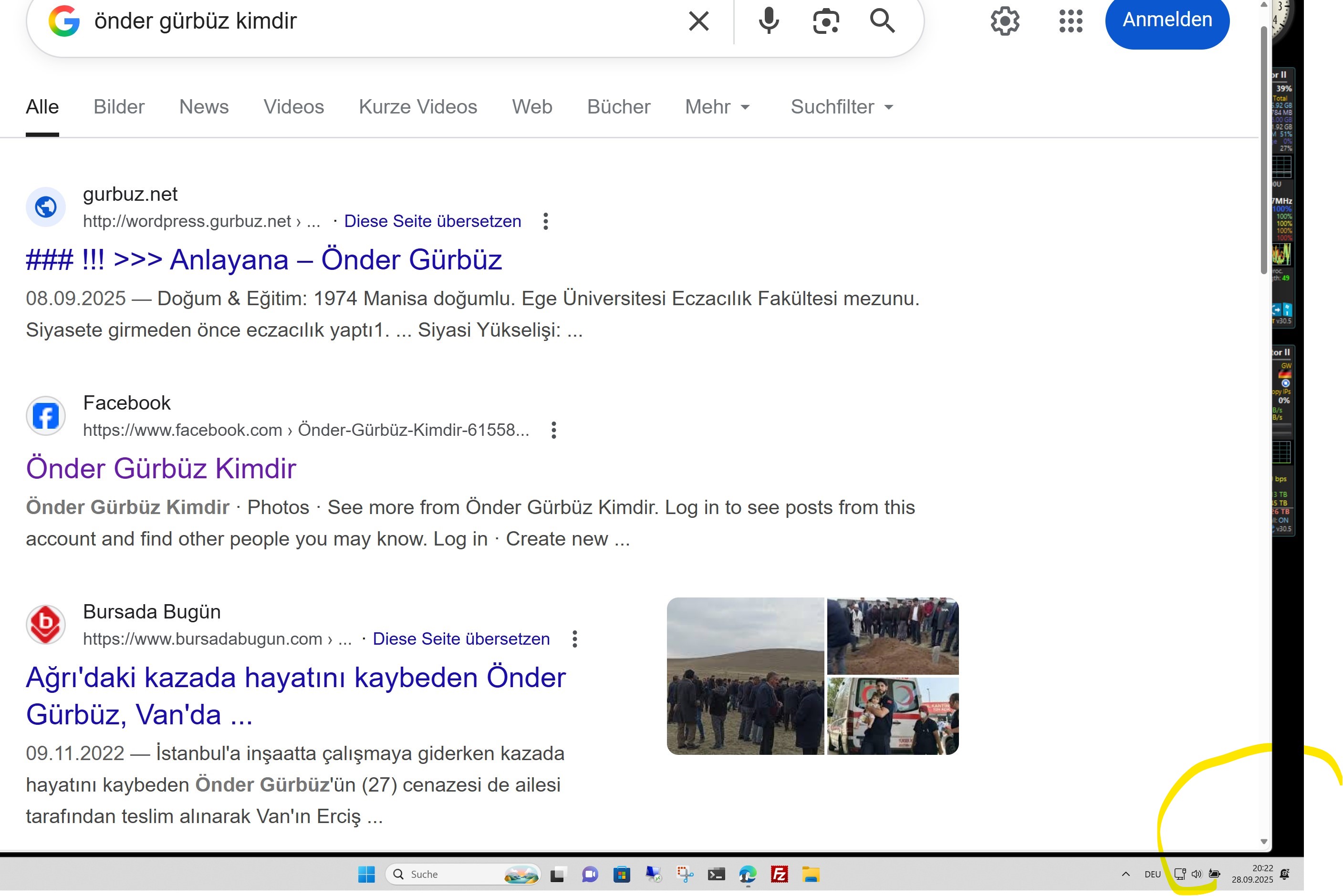Open the Kurze Videos tab

[417, 107]
